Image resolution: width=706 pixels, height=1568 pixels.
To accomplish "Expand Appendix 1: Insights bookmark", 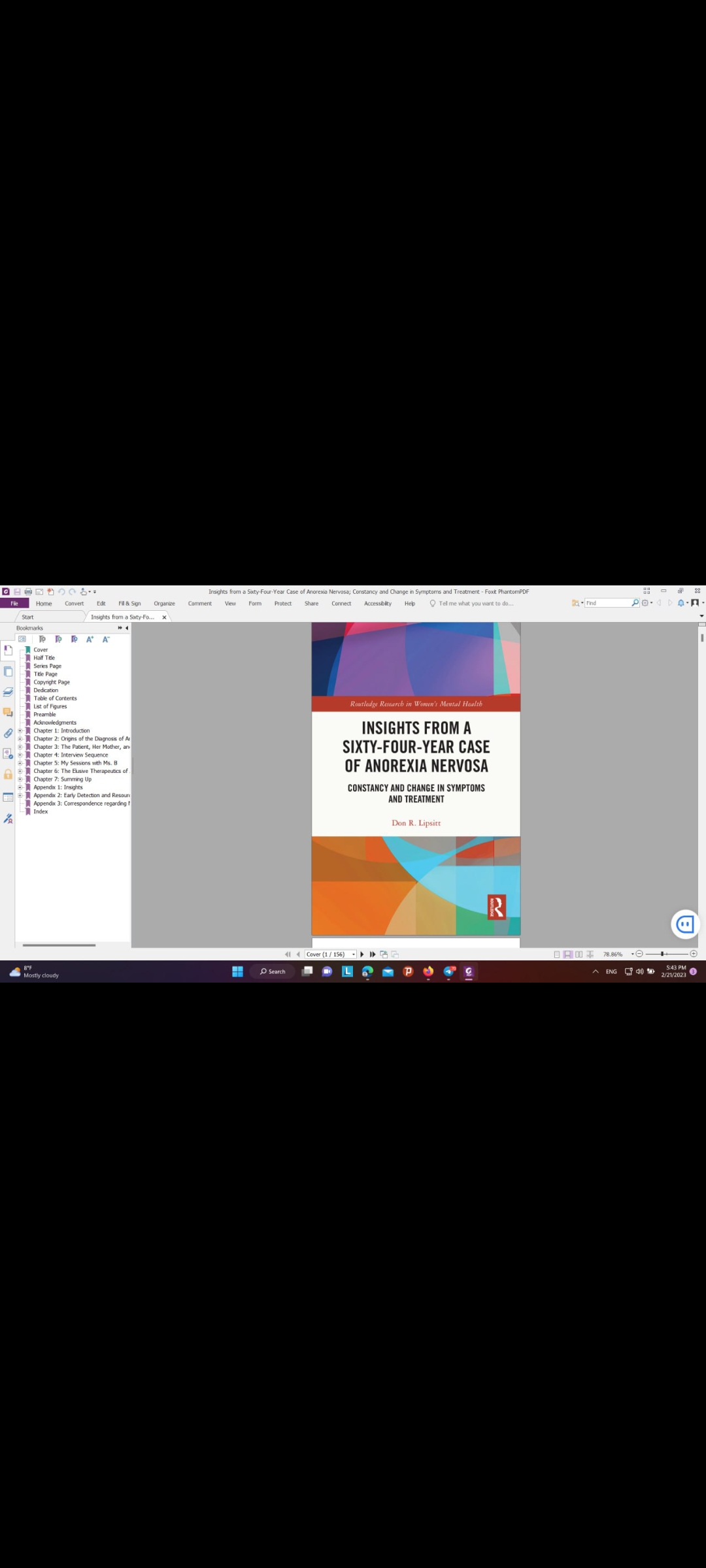I will [20, 787].
